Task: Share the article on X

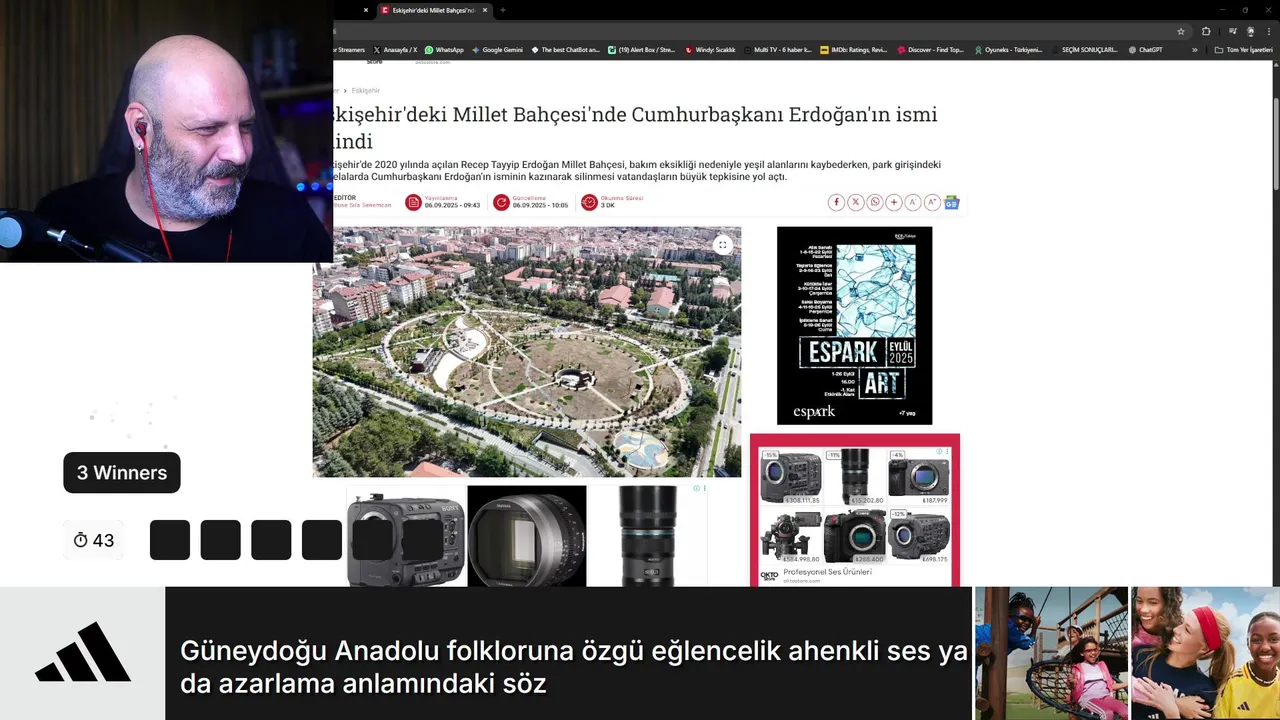Action: [x=856, y=202]
